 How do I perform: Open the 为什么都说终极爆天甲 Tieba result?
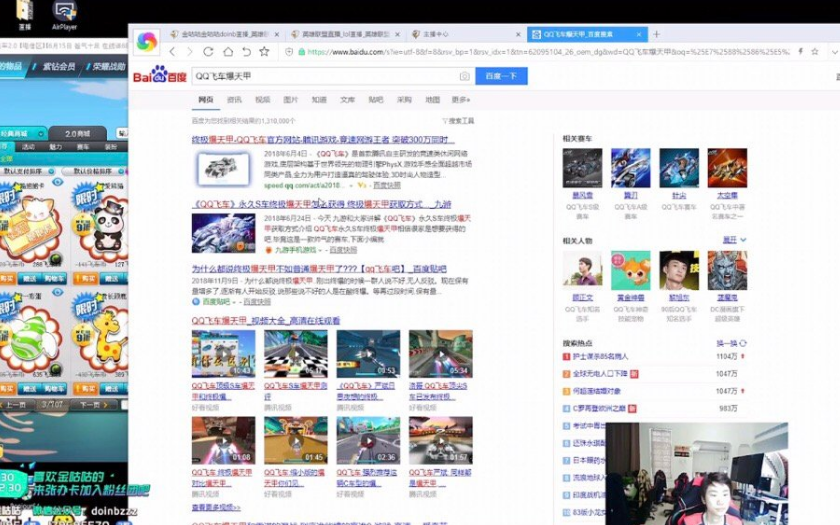(x=319, y=269)
